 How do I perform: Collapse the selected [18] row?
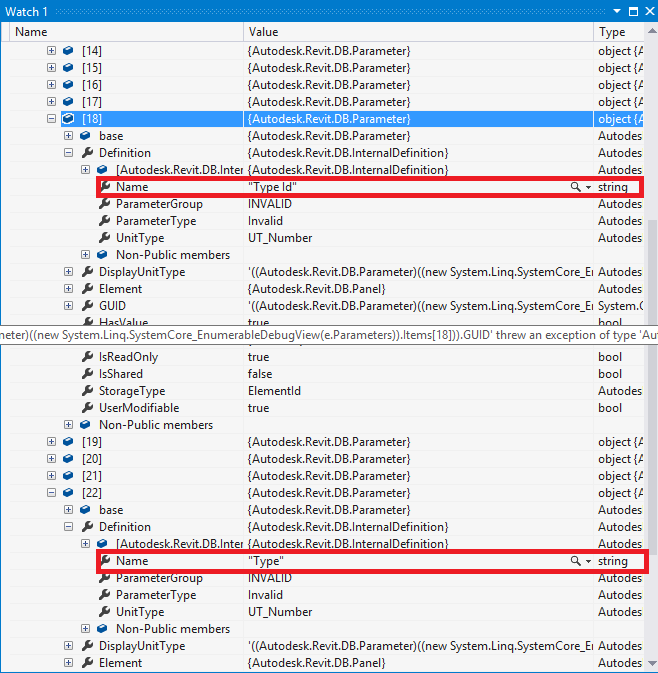pyautogui.click(x=51, y=119)
